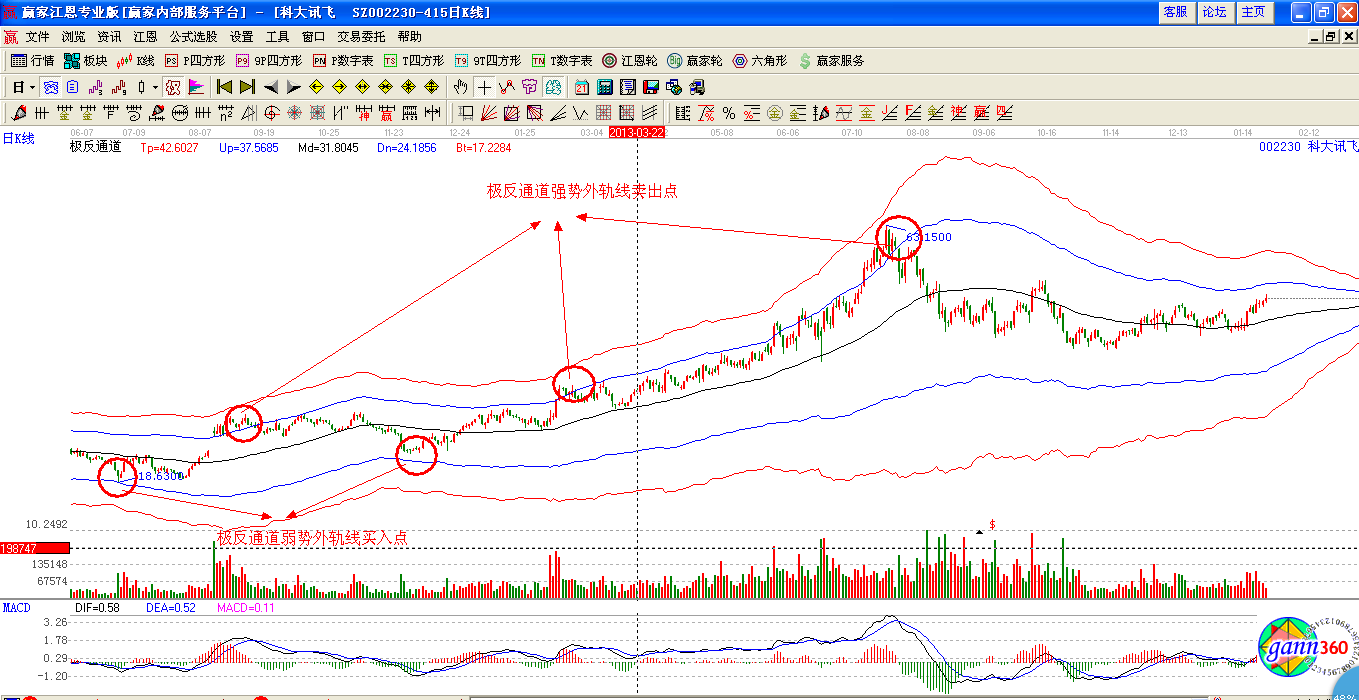Click the percent (%) drawing tool
The image size is (1359, 700).
pos(729,113)
